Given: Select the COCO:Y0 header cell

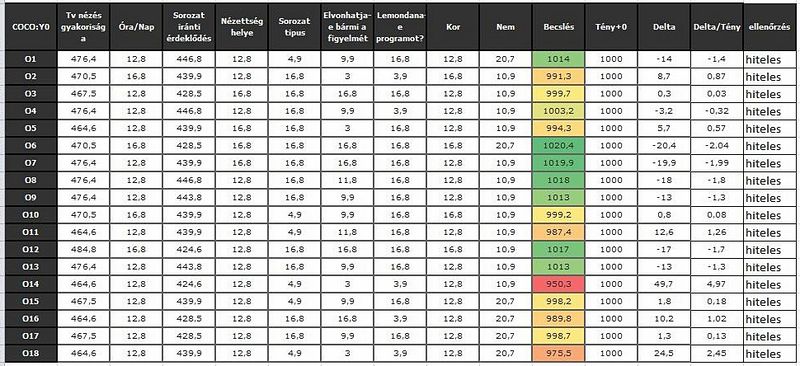Looking at the screenshot, I should (31, 27).
